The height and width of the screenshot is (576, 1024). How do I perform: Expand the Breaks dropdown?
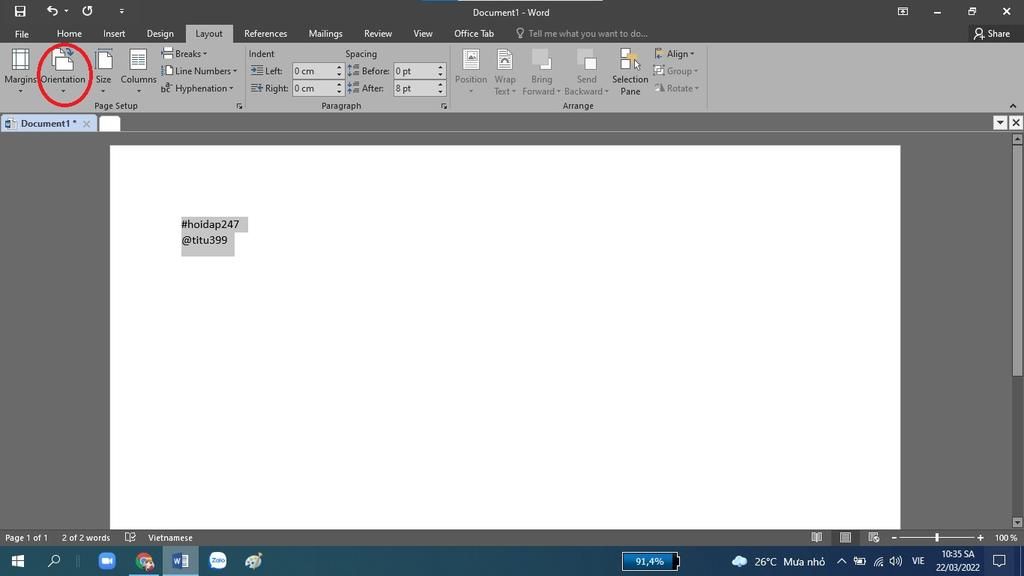185,54
